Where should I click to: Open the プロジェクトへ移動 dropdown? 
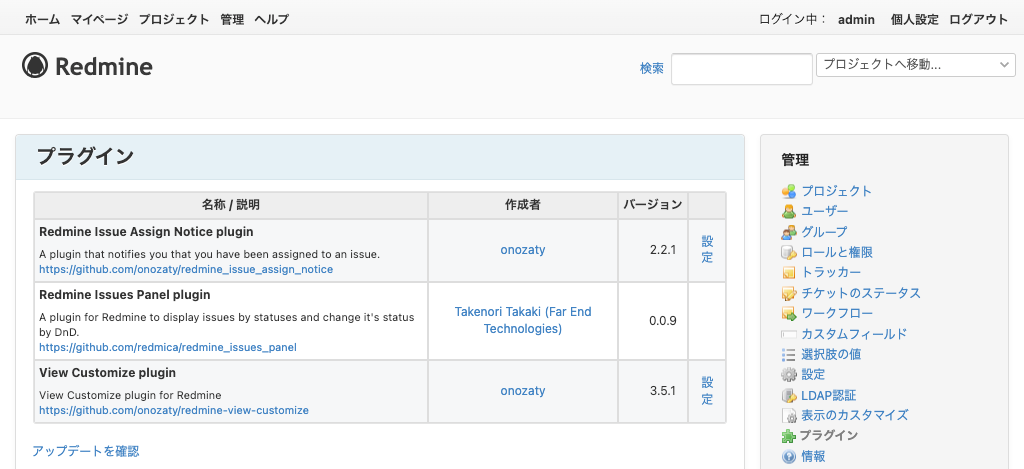coord(916,65)
